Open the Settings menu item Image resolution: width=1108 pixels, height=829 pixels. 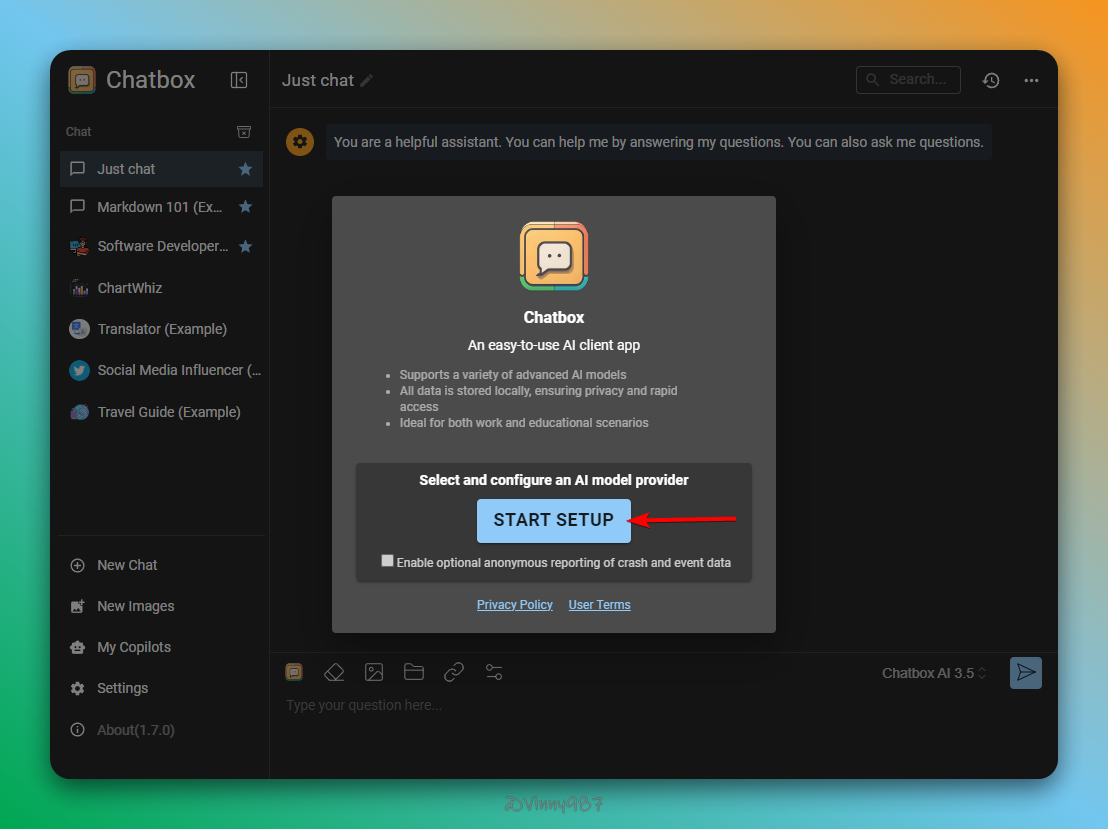point(122,688)
